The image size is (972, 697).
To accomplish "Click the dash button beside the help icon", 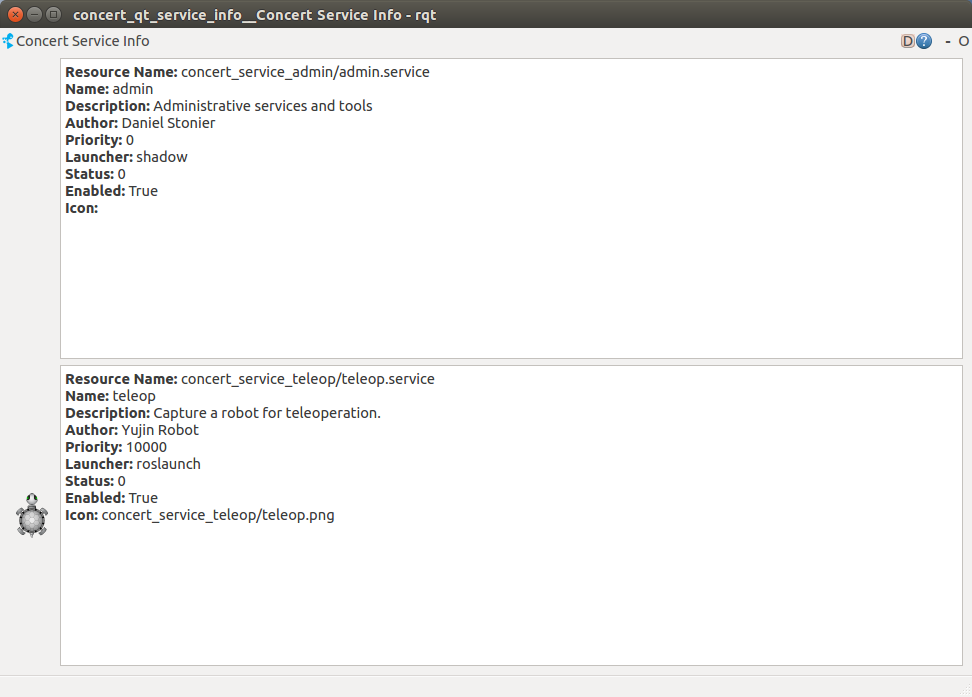I will click(x=947, y=41).
